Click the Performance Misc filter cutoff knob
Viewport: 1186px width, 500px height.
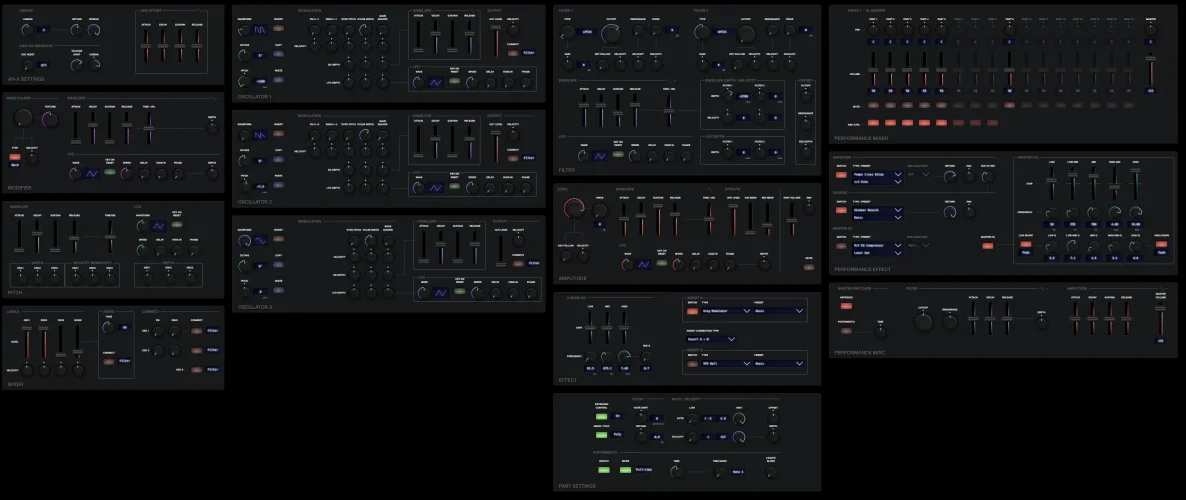pos(921,322)
